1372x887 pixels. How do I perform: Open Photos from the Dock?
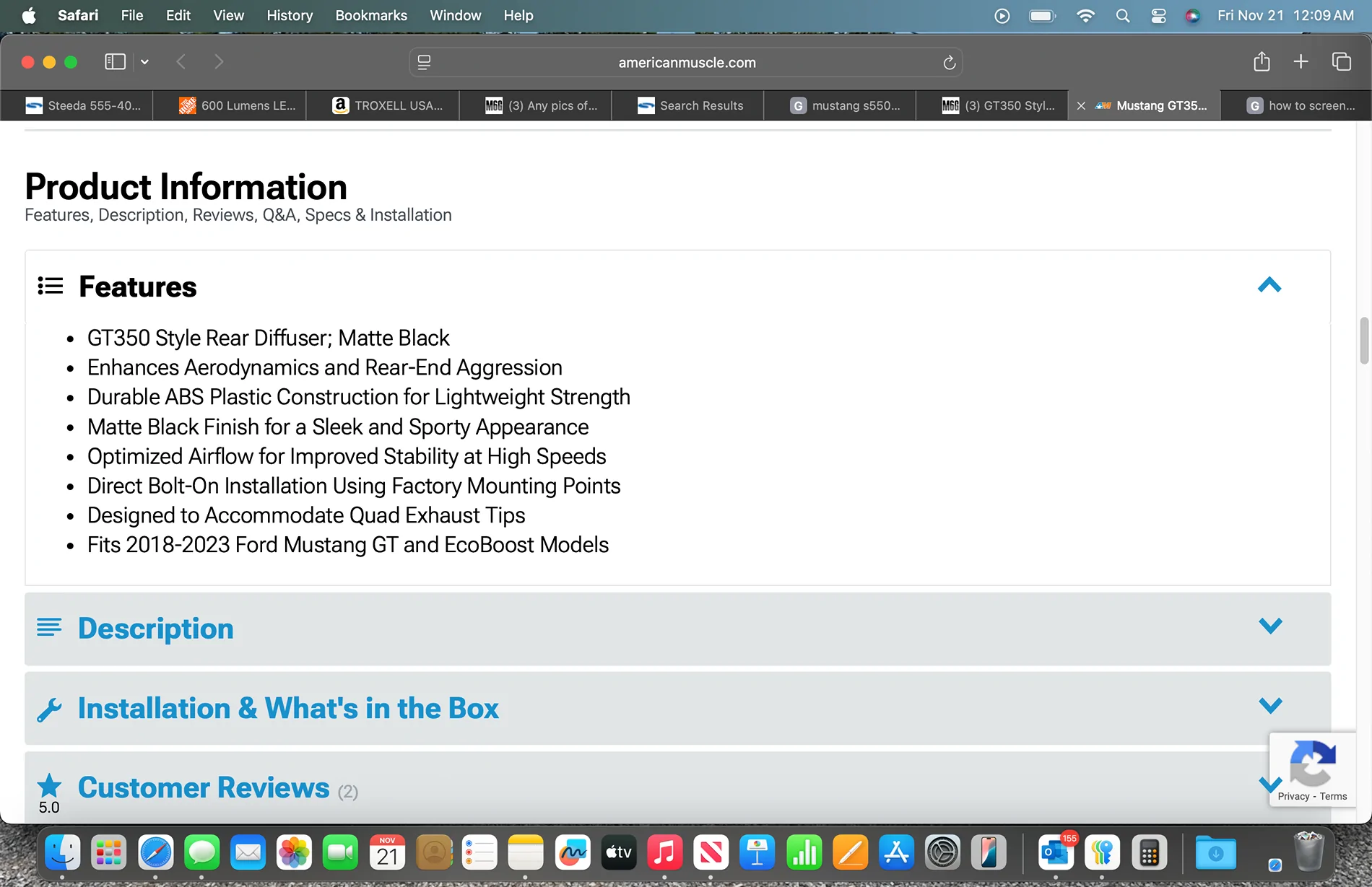[294, 853]
